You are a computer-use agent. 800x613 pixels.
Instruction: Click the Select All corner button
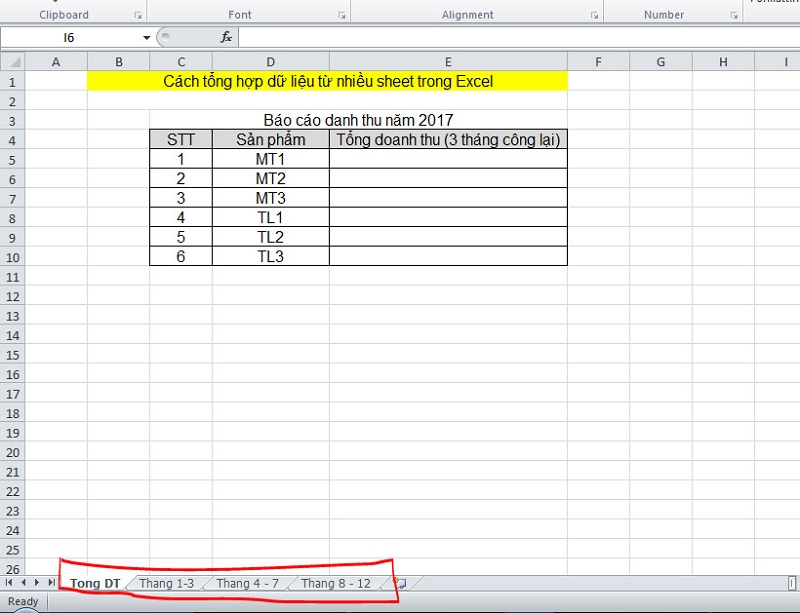[13, 62]
